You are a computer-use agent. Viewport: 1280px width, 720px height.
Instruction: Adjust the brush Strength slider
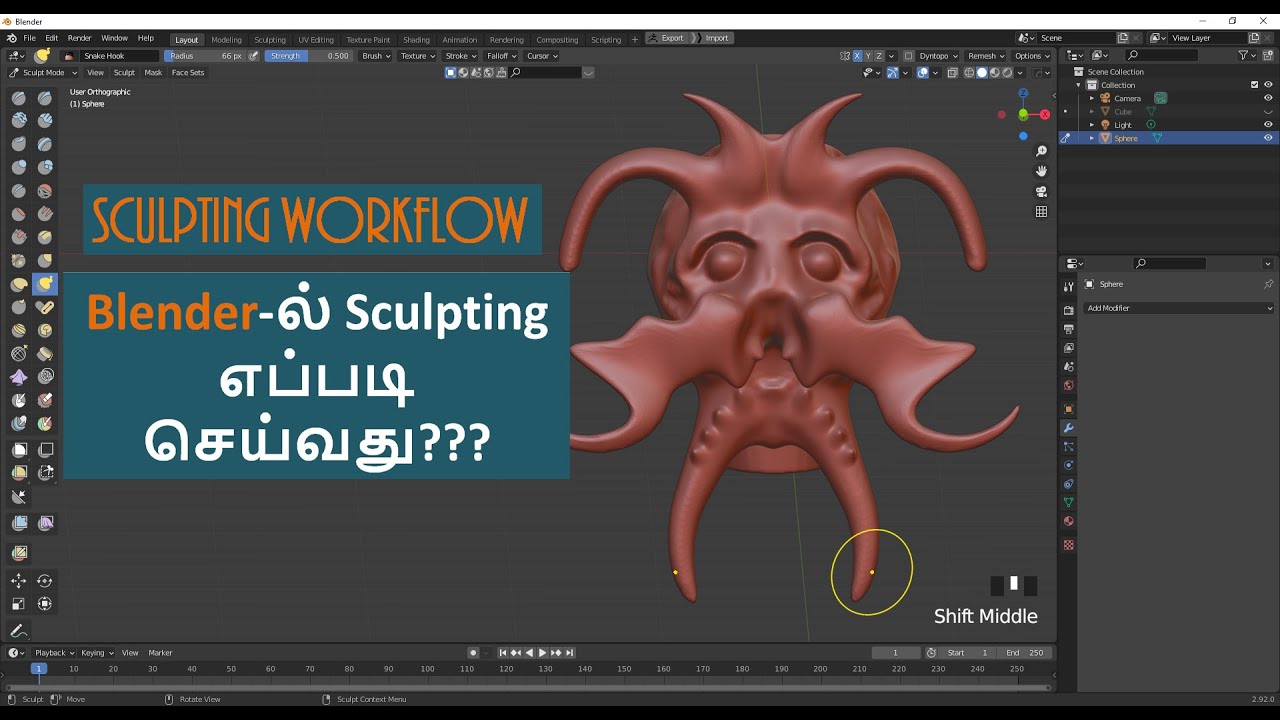click(309, 56)
